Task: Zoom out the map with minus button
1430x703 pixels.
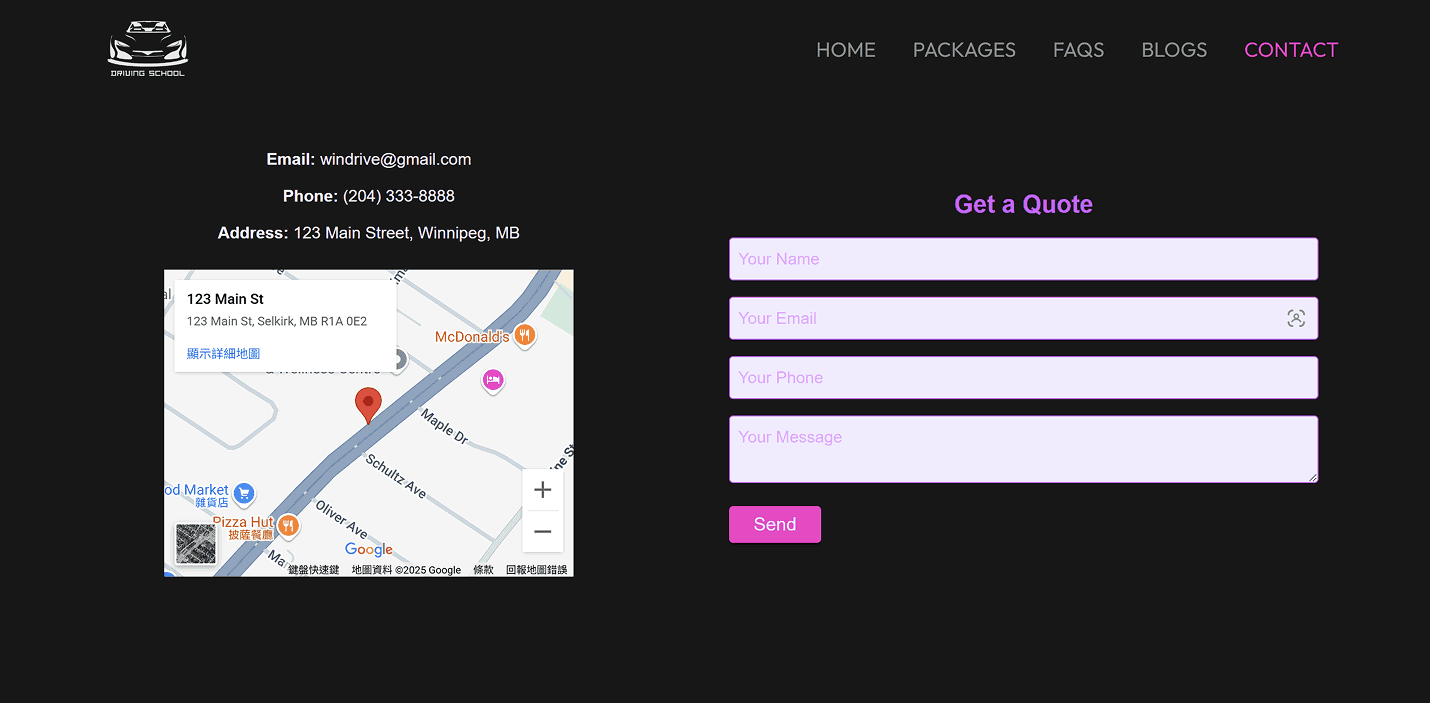Action: point(543,531)
